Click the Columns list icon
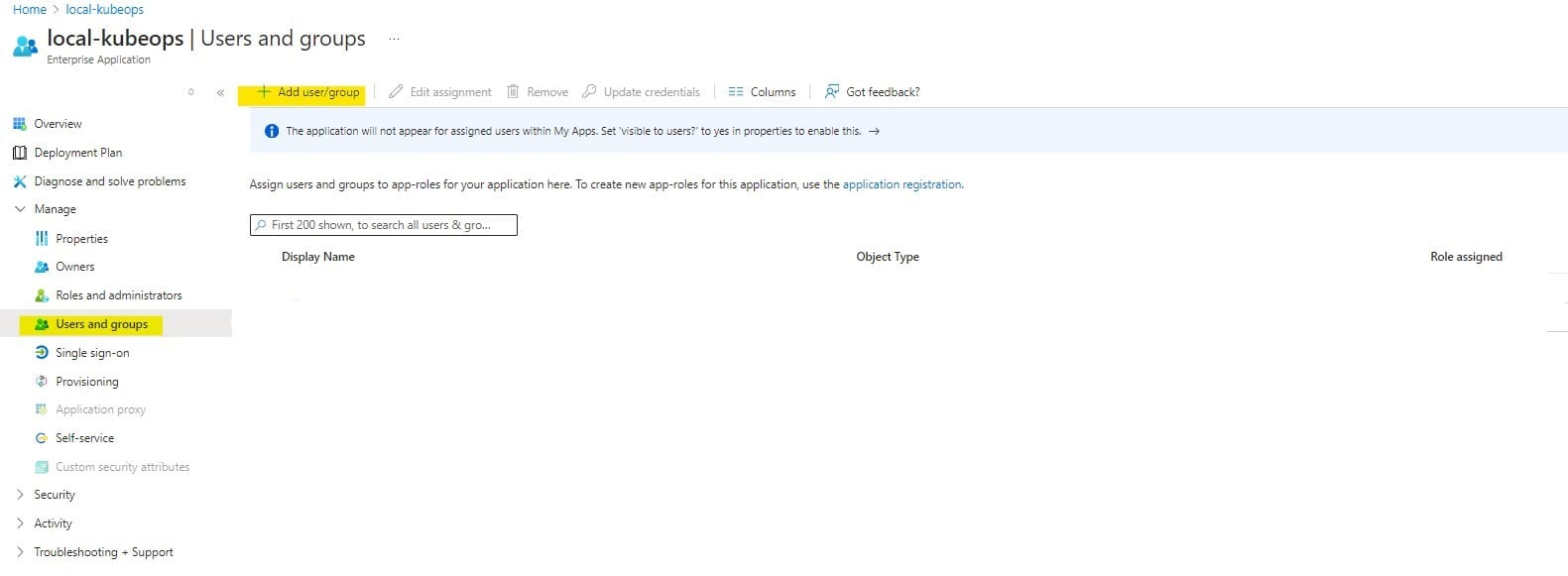This screenshot has width=1568, height=576. [x=736, y=92]
